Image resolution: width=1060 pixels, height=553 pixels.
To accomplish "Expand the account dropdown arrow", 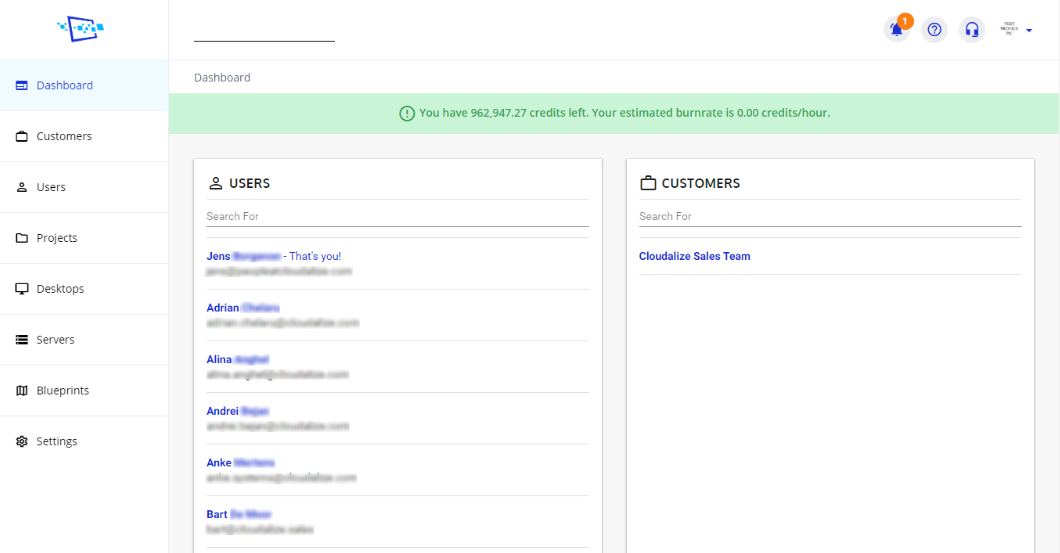I will [1029, 30].
